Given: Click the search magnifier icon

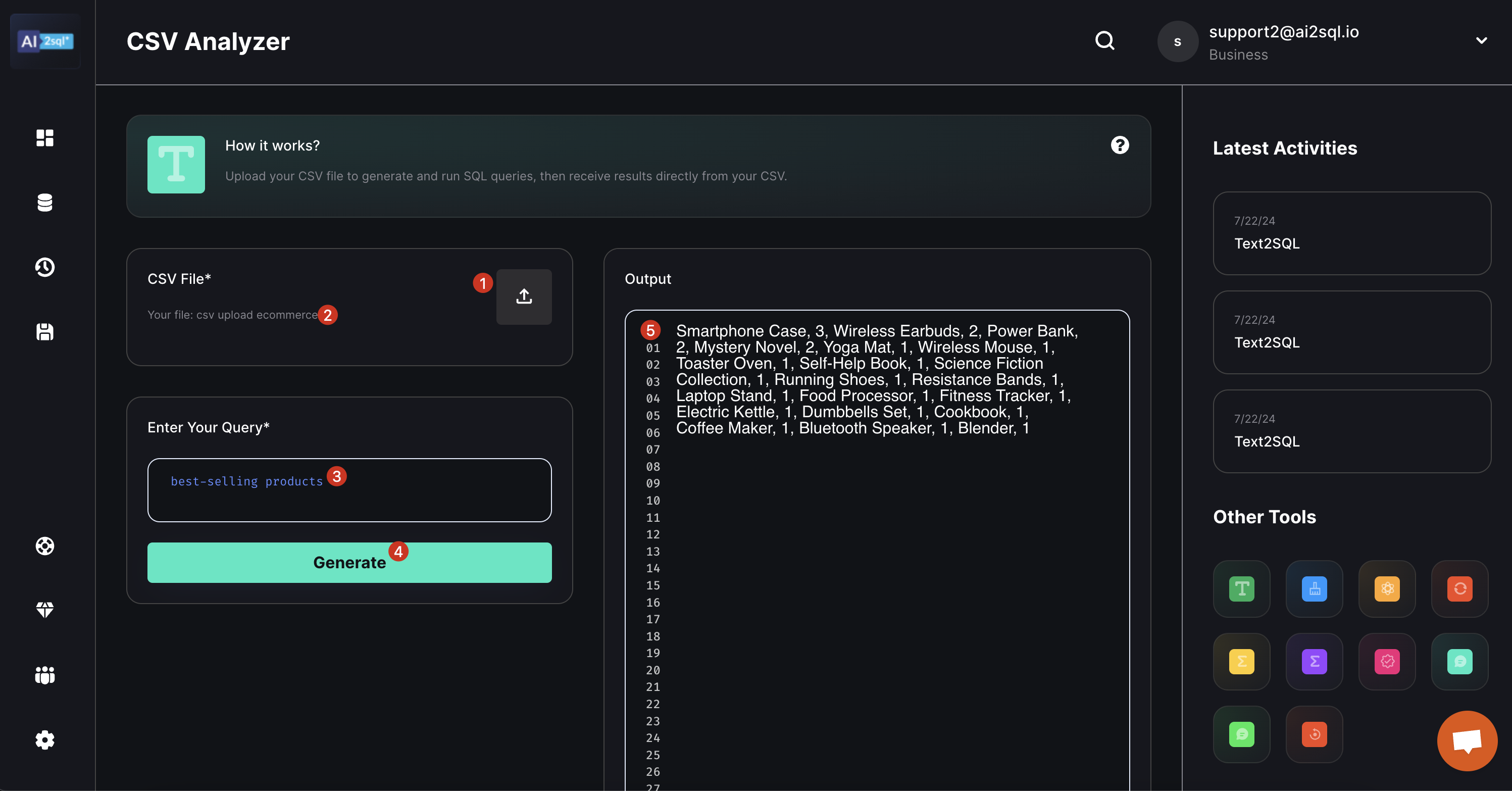Looking at the screenshot, I should pyautogui.click(x=1104, y=40).
